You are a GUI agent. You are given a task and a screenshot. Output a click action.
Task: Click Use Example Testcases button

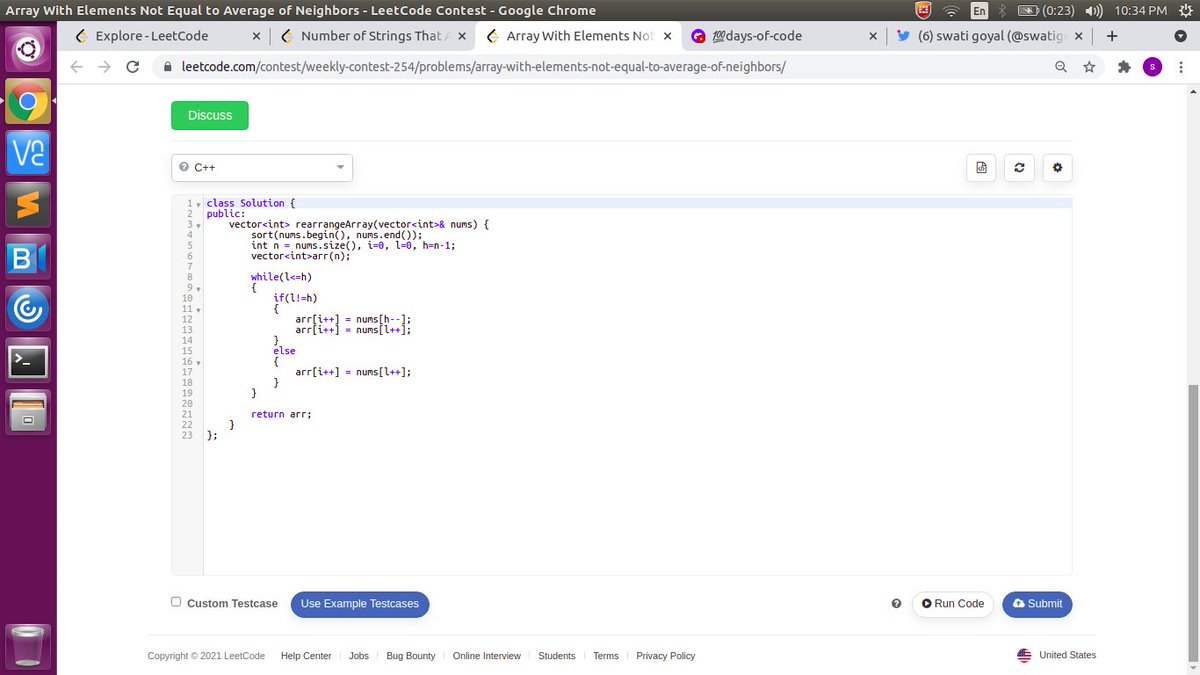(360, 604)
